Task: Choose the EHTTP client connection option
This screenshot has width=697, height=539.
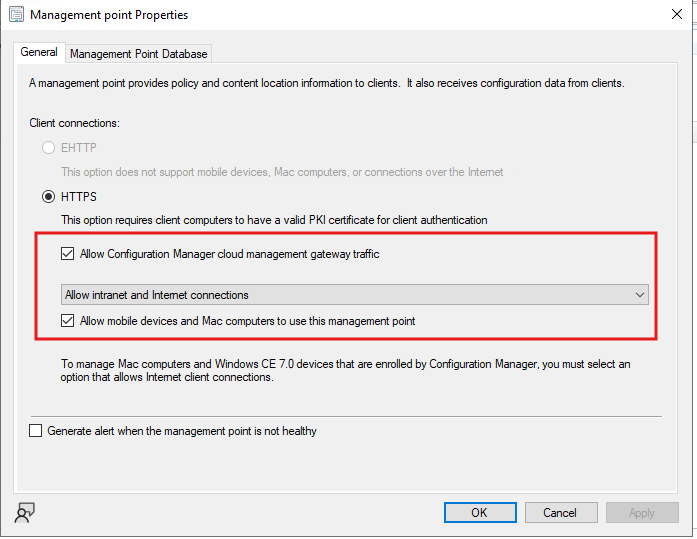Action: (x=48, y=148)
